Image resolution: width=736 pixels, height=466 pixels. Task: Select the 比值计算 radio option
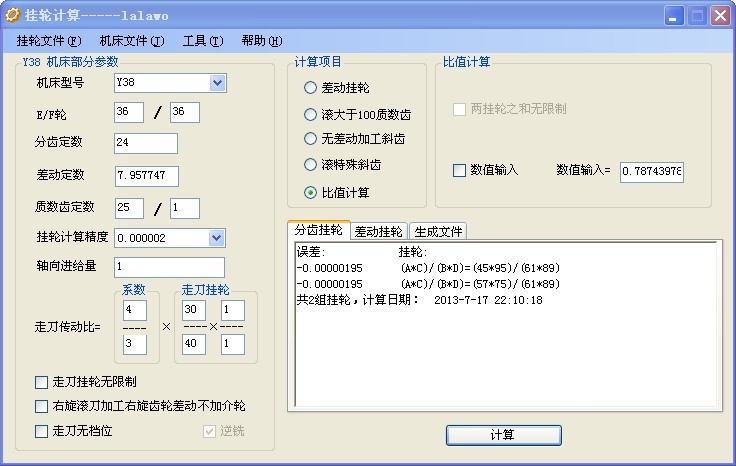[310, 192]
